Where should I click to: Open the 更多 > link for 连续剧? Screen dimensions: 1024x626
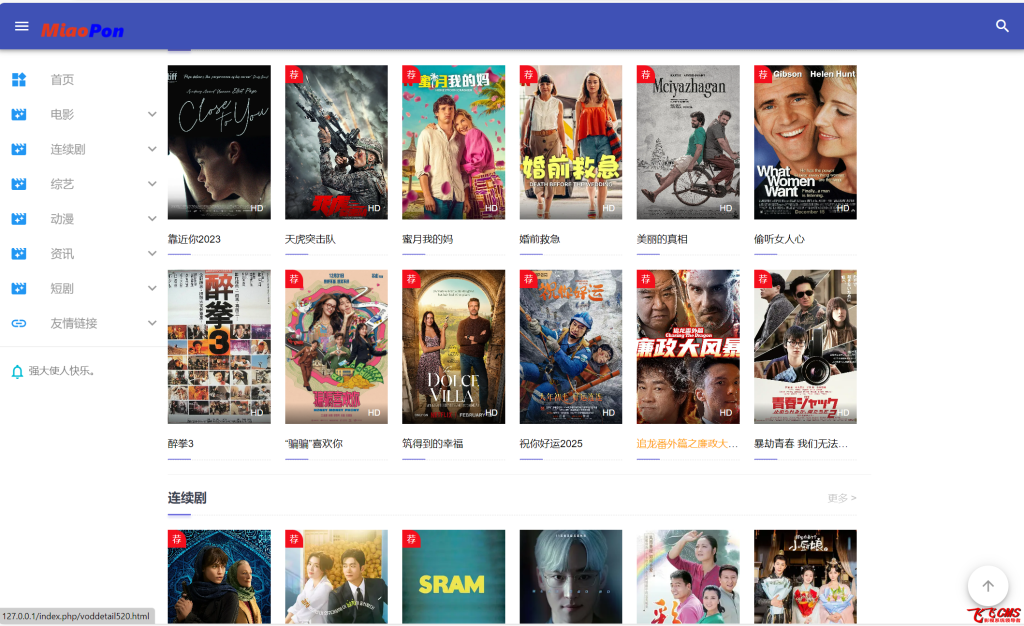pyautogui.click(x=841, y=498)
